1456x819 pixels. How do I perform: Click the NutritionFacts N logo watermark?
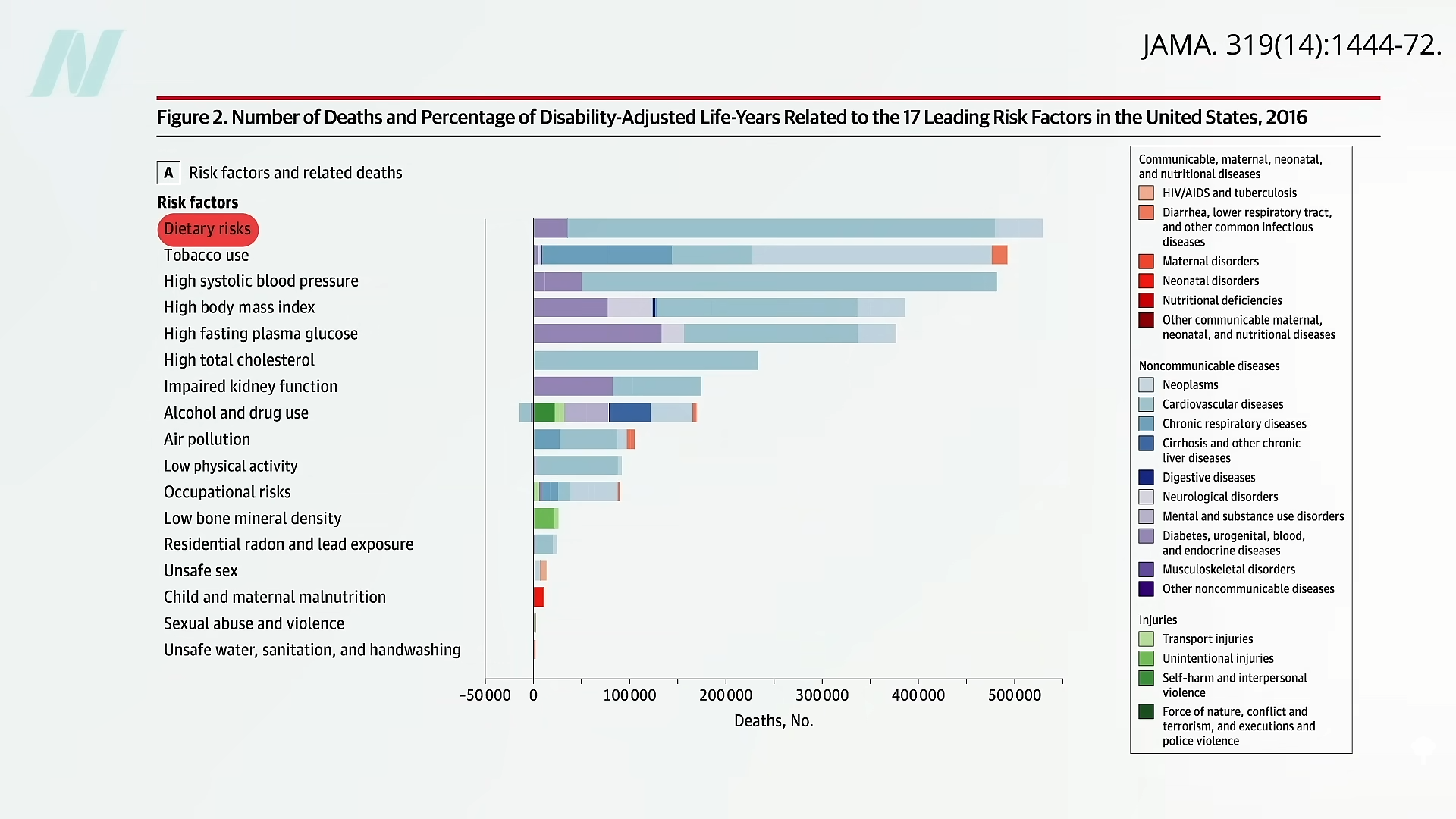[76, 63]
